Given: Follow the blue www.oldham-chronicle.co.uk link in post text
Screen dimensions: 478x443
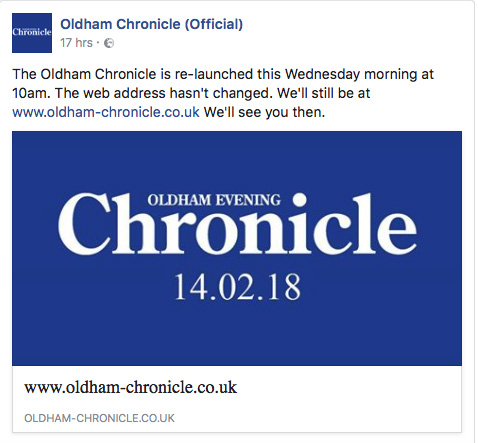Looking at the screenshot, I should click(106, 112).
